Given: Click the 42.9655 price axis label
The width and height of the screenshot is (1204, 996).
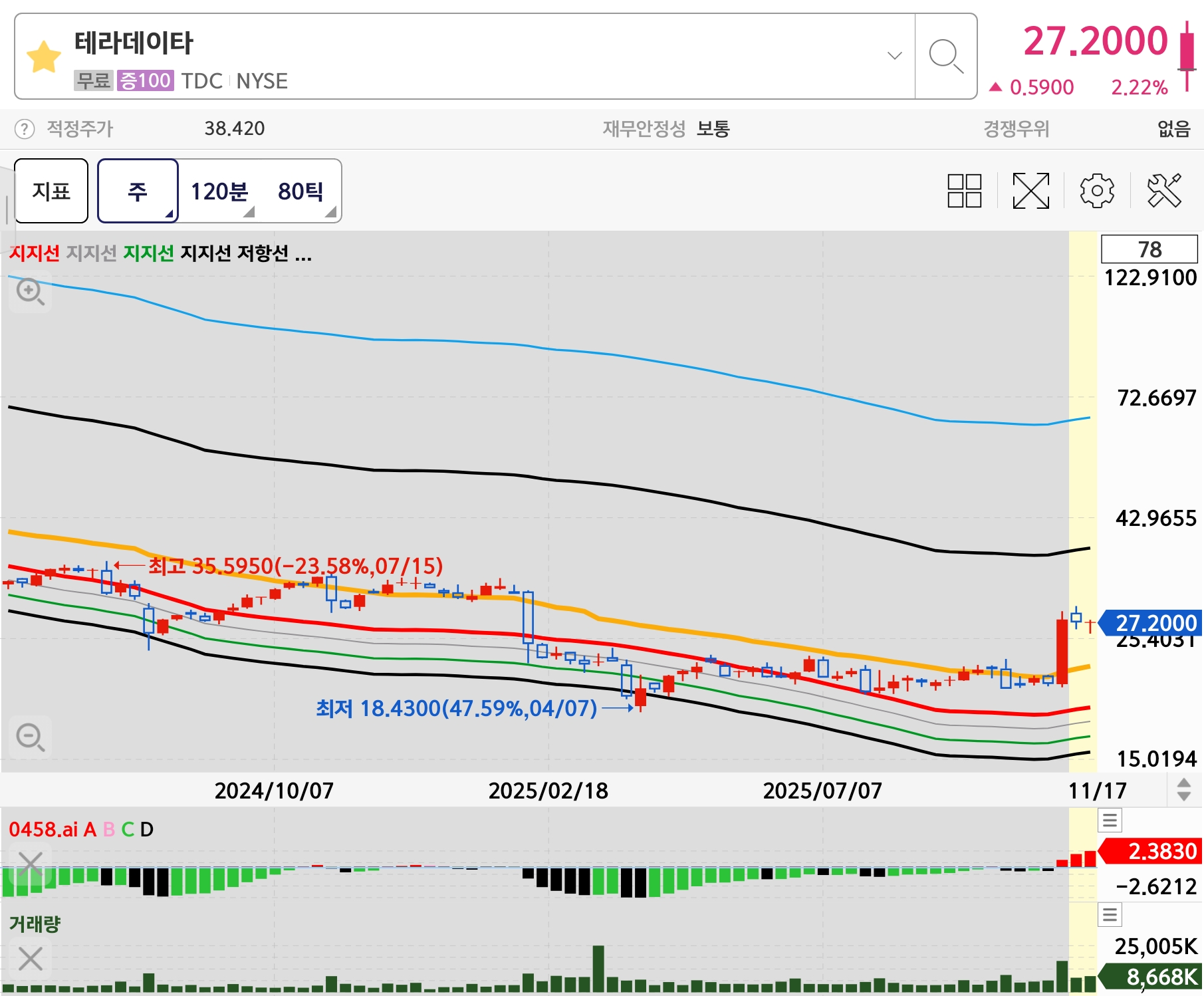Looking at the screenshot, I should (x=1156, y=518).
